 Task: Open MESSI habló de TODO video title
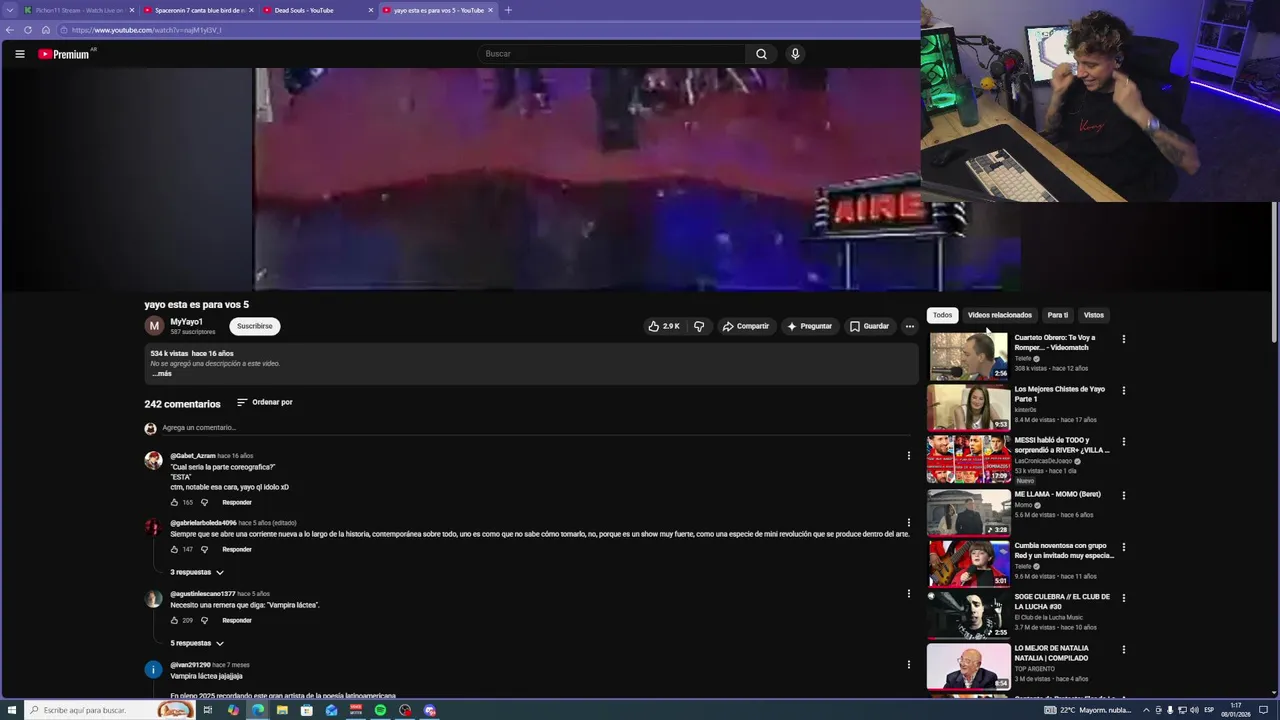pyautogui.click(x=1062, y=445)
